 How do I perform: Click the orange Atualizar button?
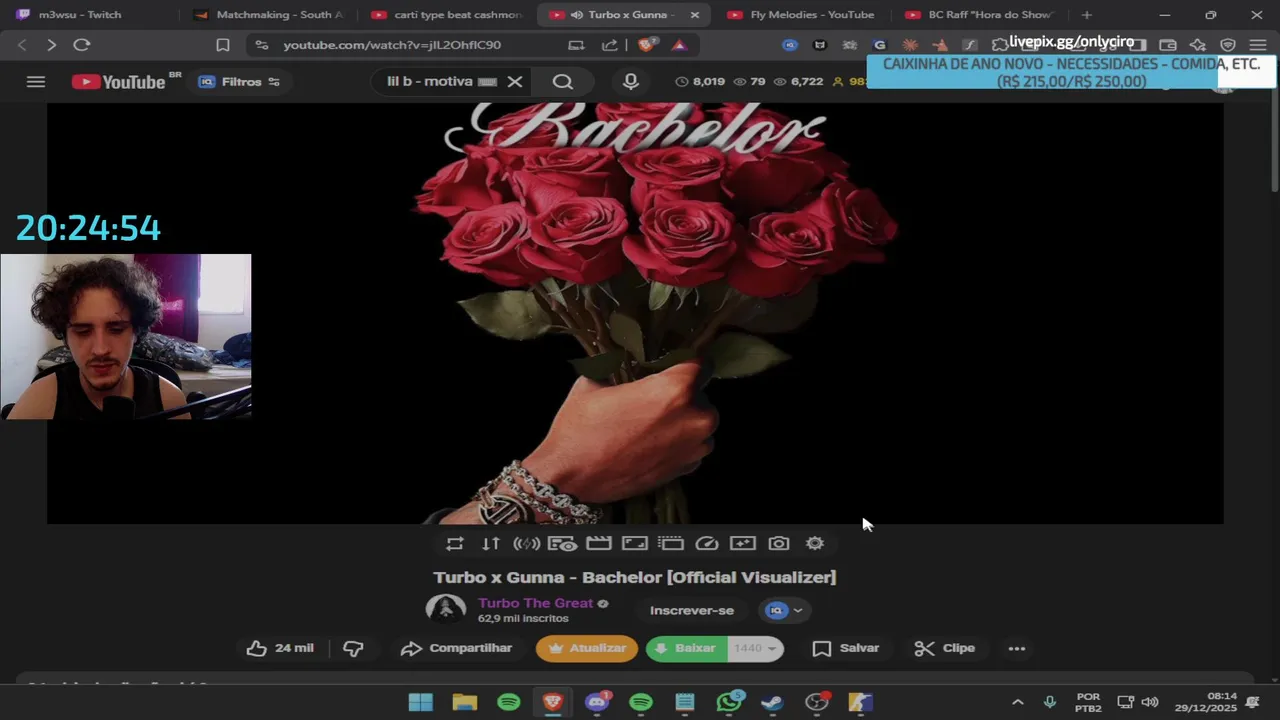[x=587, y=648]
